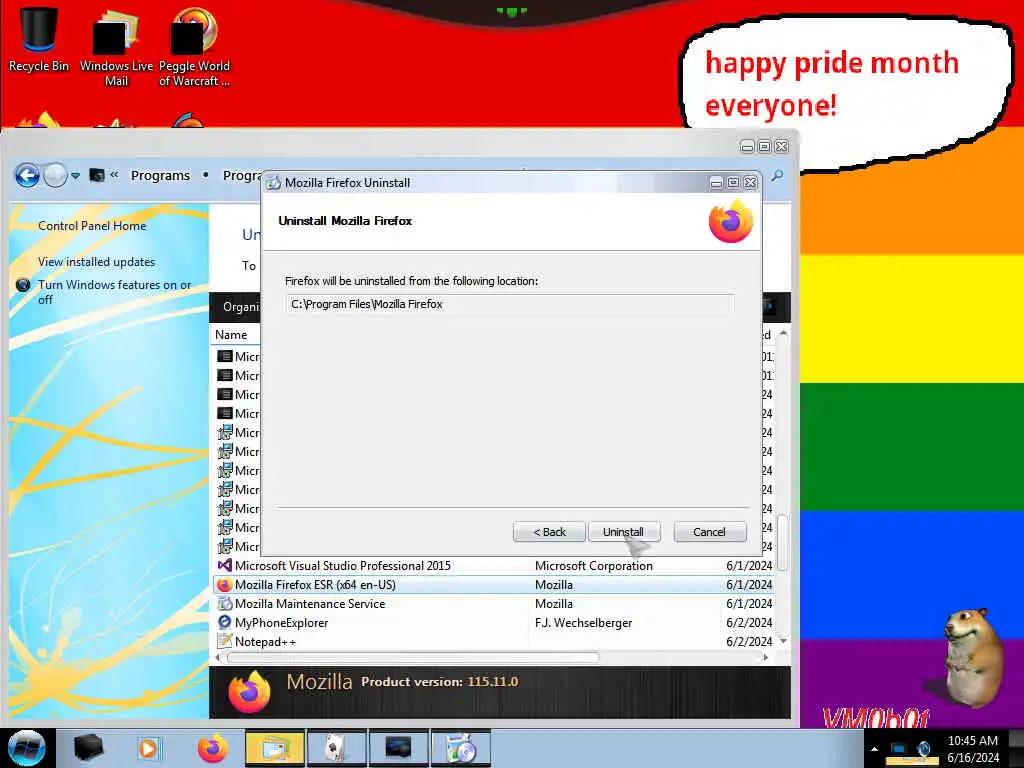
Task: Select MyPhoneExplorer program row
Action: coord(494,622)
